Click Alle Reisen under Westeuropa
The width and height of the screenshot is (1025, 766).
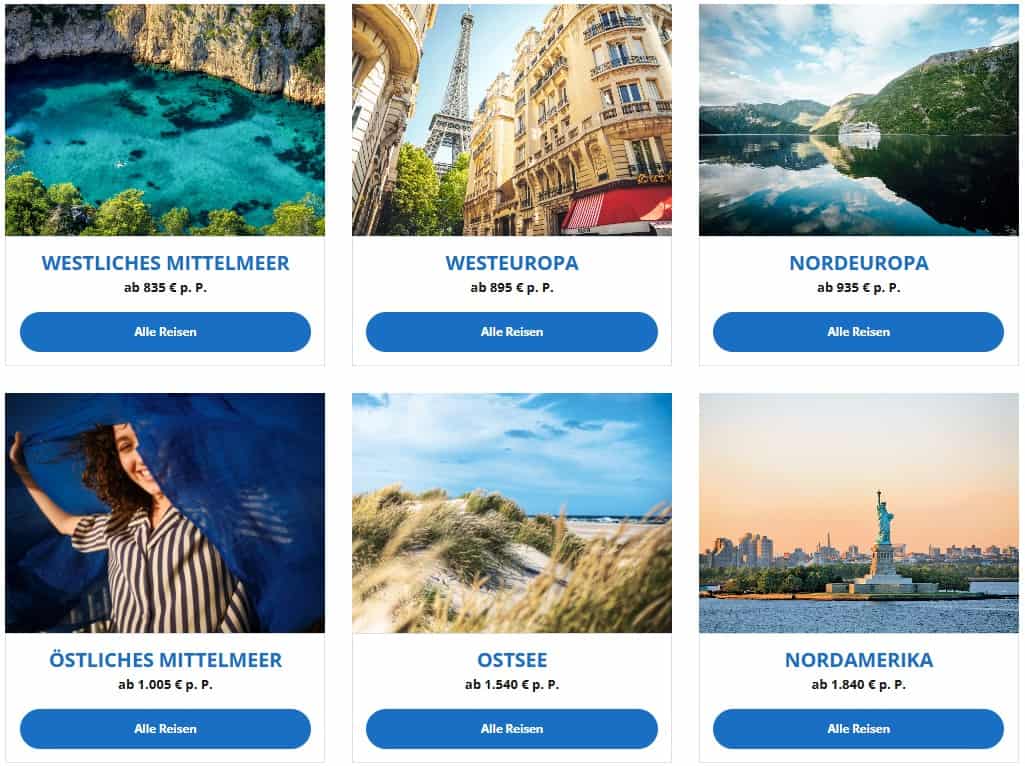[x=512, y=332]
